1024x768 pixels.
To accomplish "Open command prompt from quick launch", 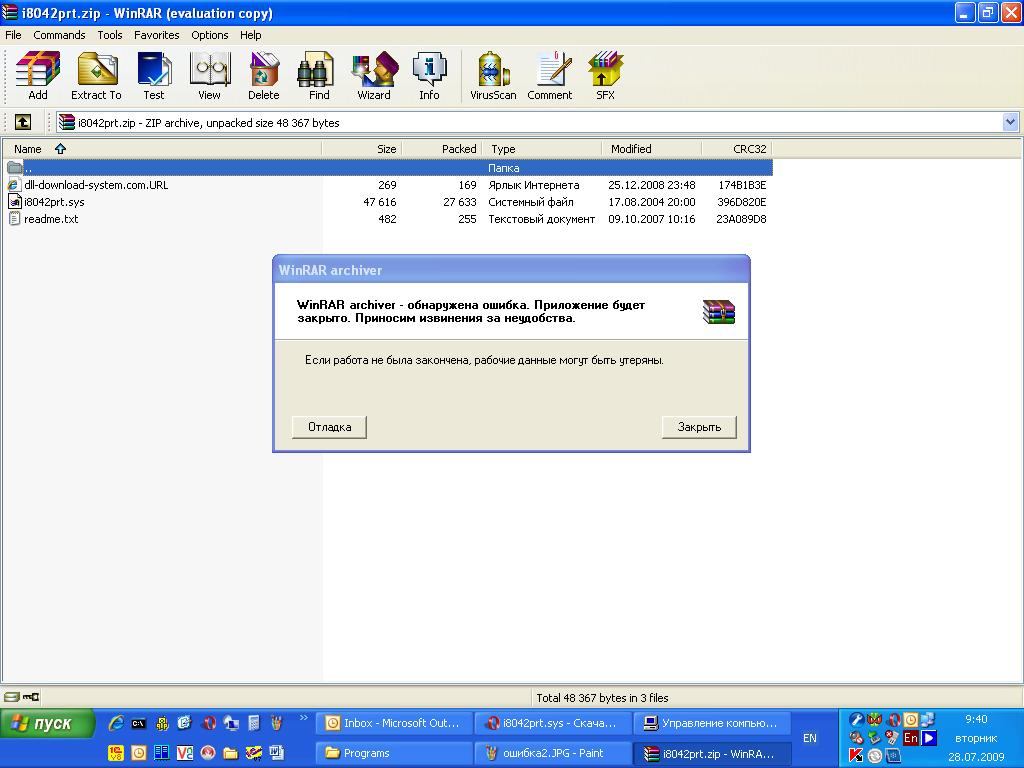I will coord(138,723).
